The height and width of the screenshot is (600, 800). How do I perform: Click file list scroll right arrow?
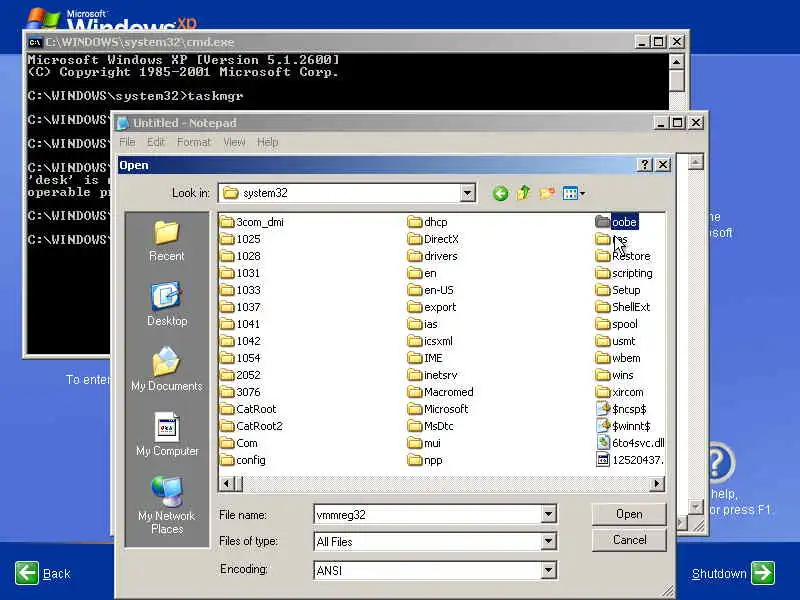[x=657, y=483]
